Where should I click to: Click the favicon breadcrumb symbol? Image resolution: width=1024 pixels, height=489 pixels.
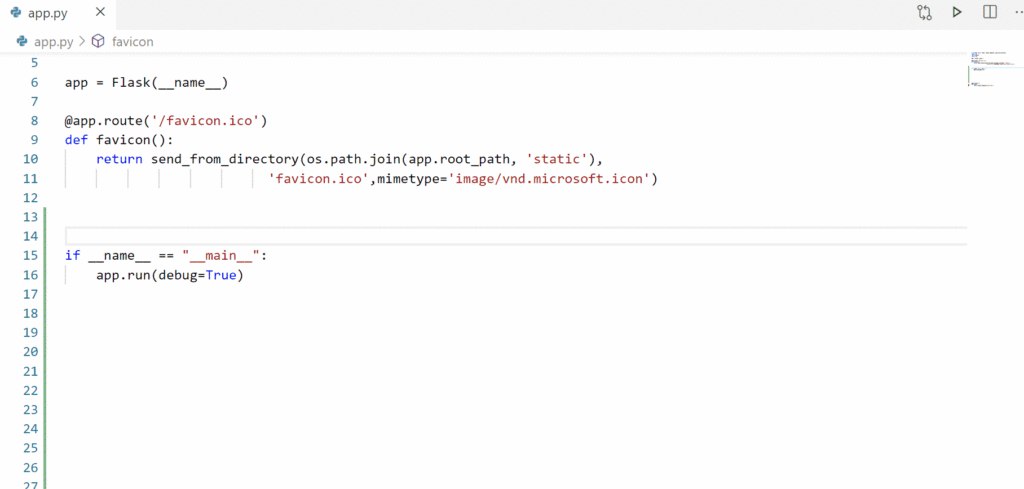click(x=133, y=42)
